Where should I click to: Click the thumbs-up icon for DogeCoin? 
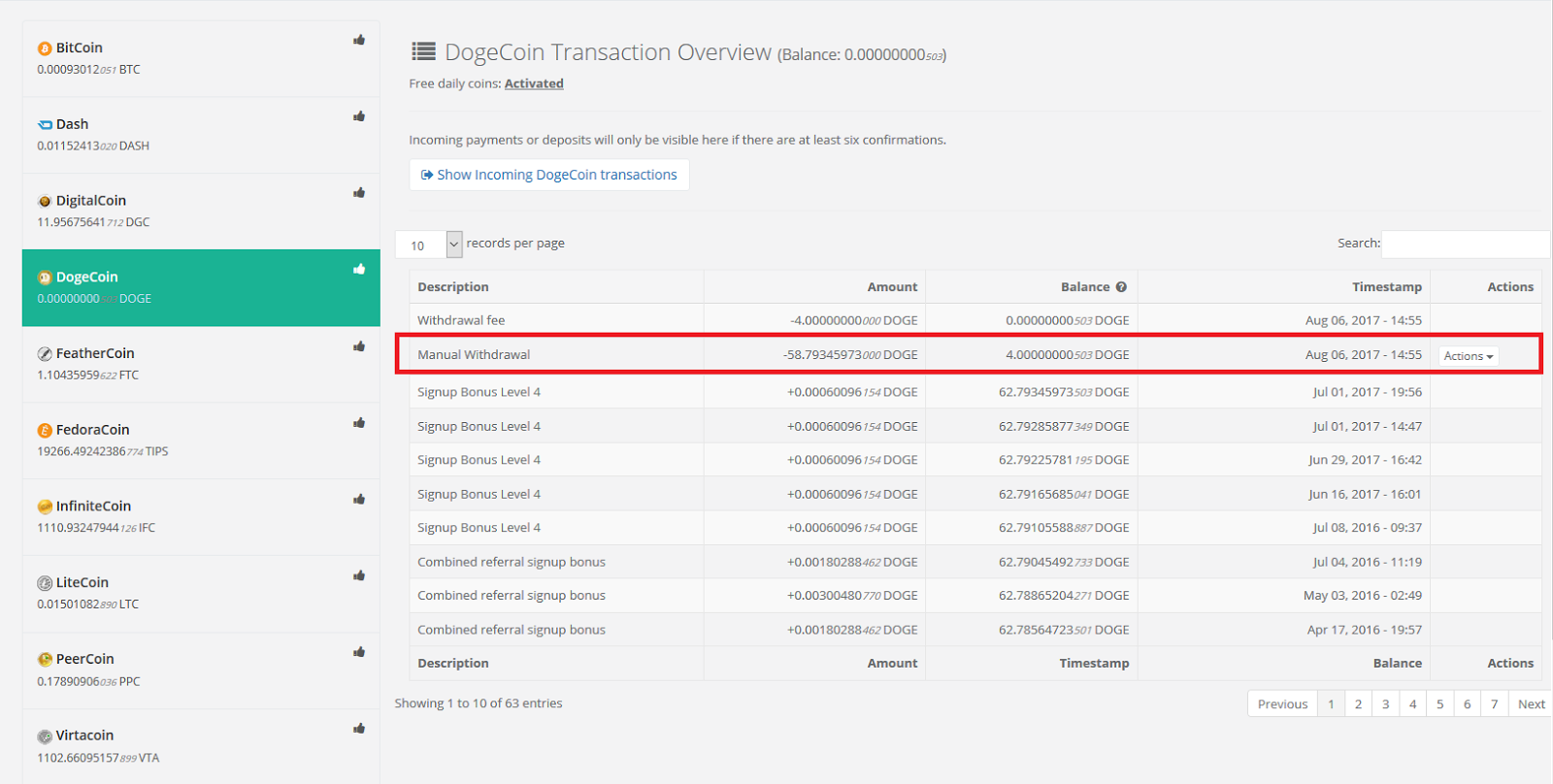pos(359,269)
